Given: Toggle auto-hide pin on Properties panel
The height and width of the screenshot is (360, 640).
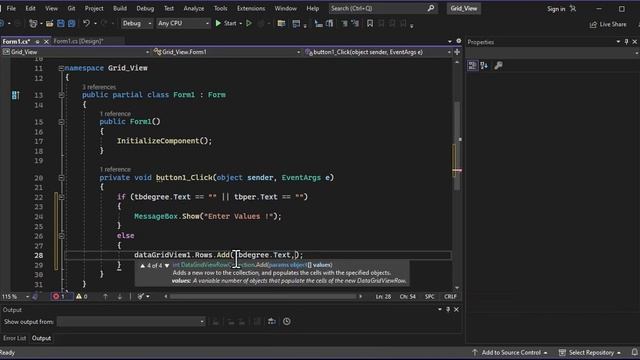Looking at the screenshot, I should [x=627, y=42].
